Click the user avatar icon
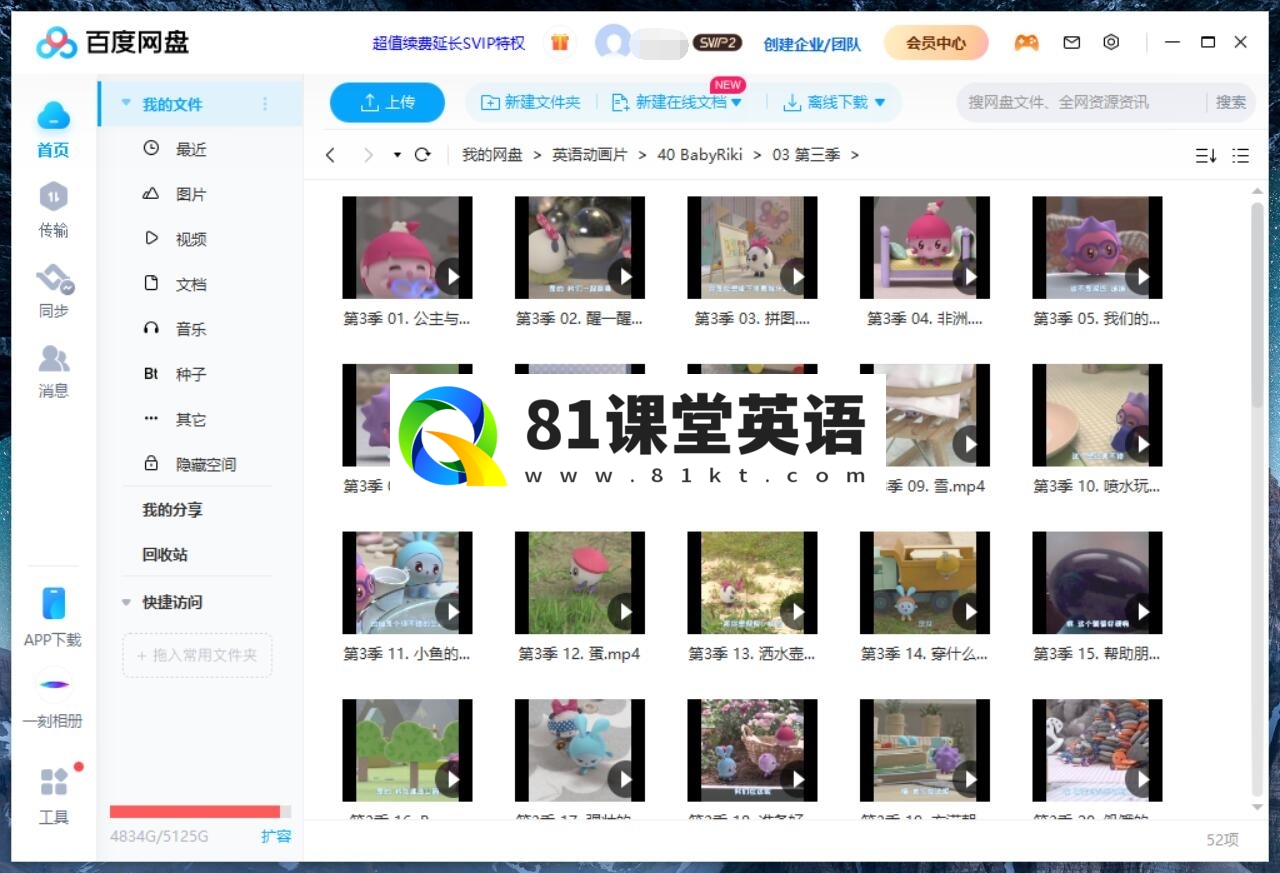This screenshot has height=873, width=1280. click(613, 43)
